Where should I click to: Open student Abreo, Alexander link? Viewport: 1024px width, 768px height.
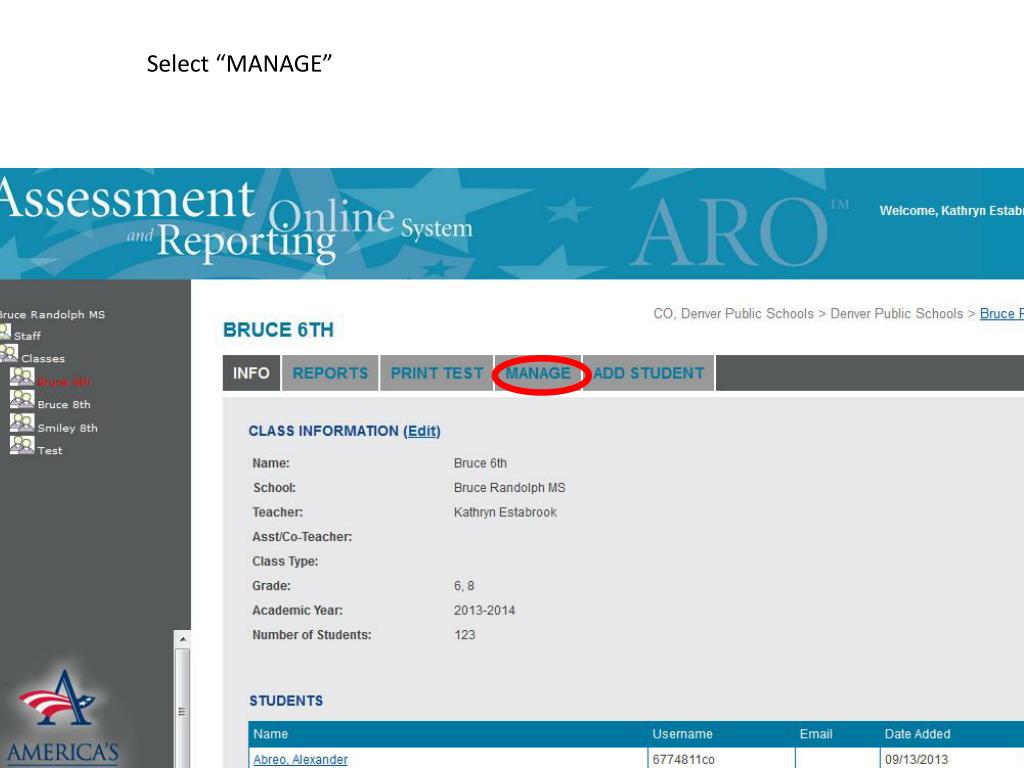point(300,760)
